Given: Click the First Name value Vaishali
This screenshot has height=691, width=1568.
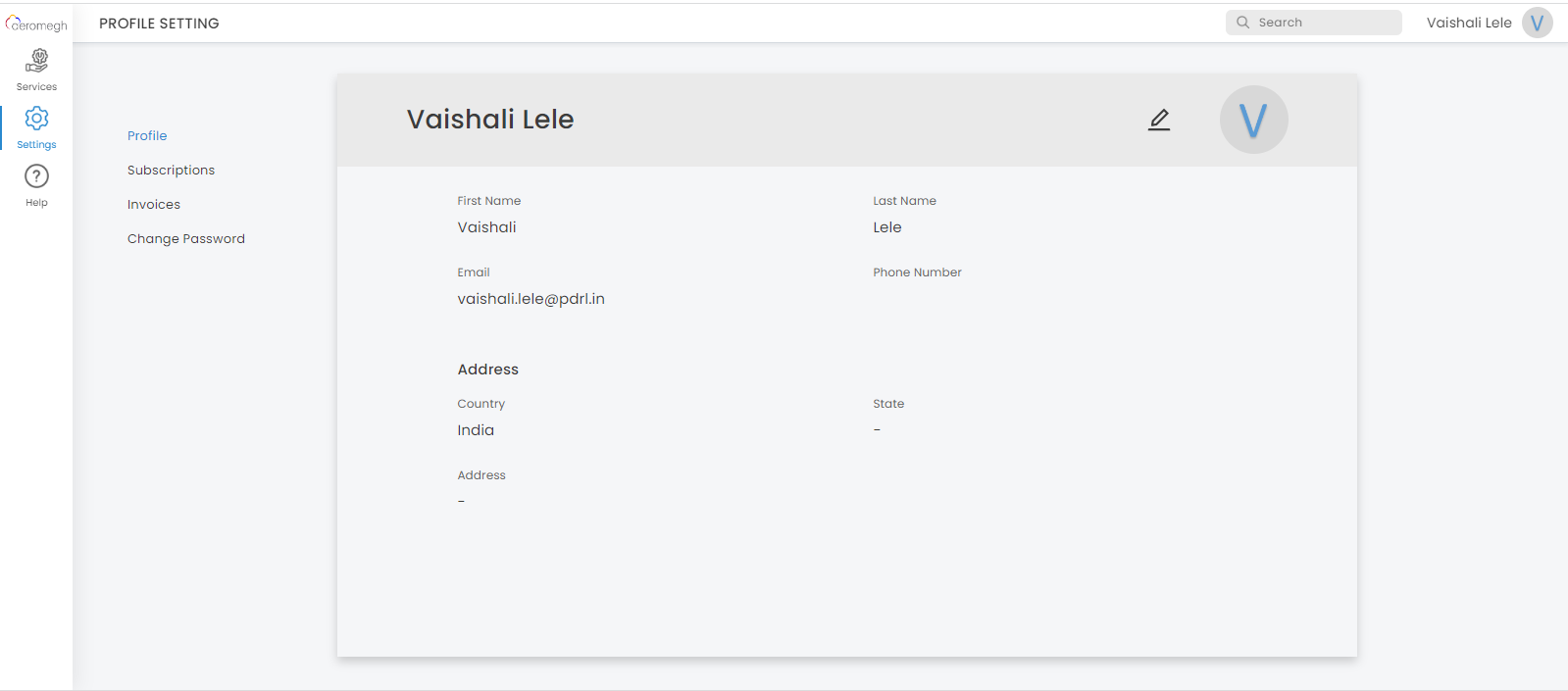Looking at the screenshot, I should point(486,227).
